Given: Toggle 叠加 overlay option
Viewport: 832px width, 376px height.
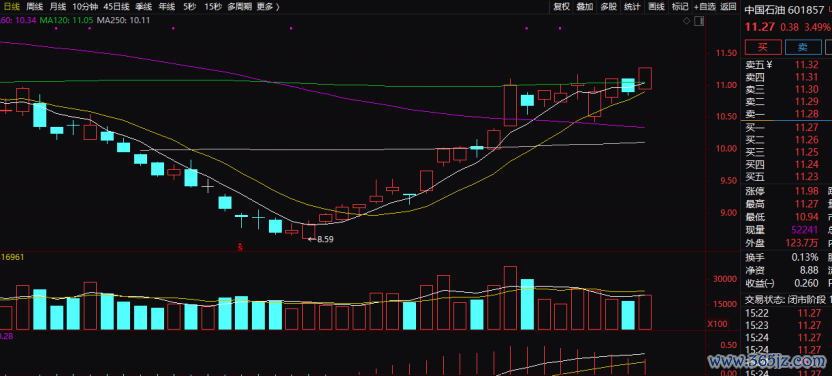Looking at the screenshot, I should [x=585, y=7].
